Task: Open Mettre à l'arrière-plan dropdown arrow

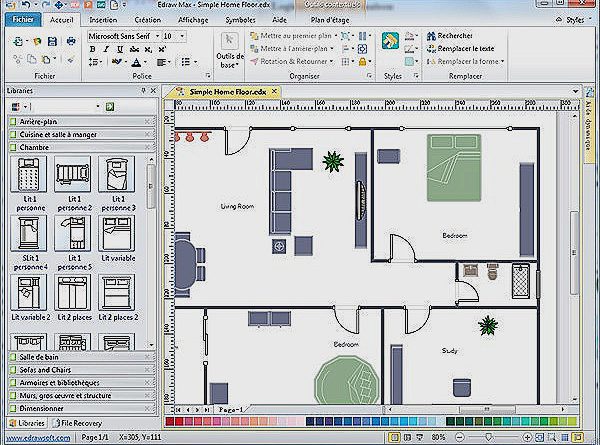Action: [x=331, y=49]
